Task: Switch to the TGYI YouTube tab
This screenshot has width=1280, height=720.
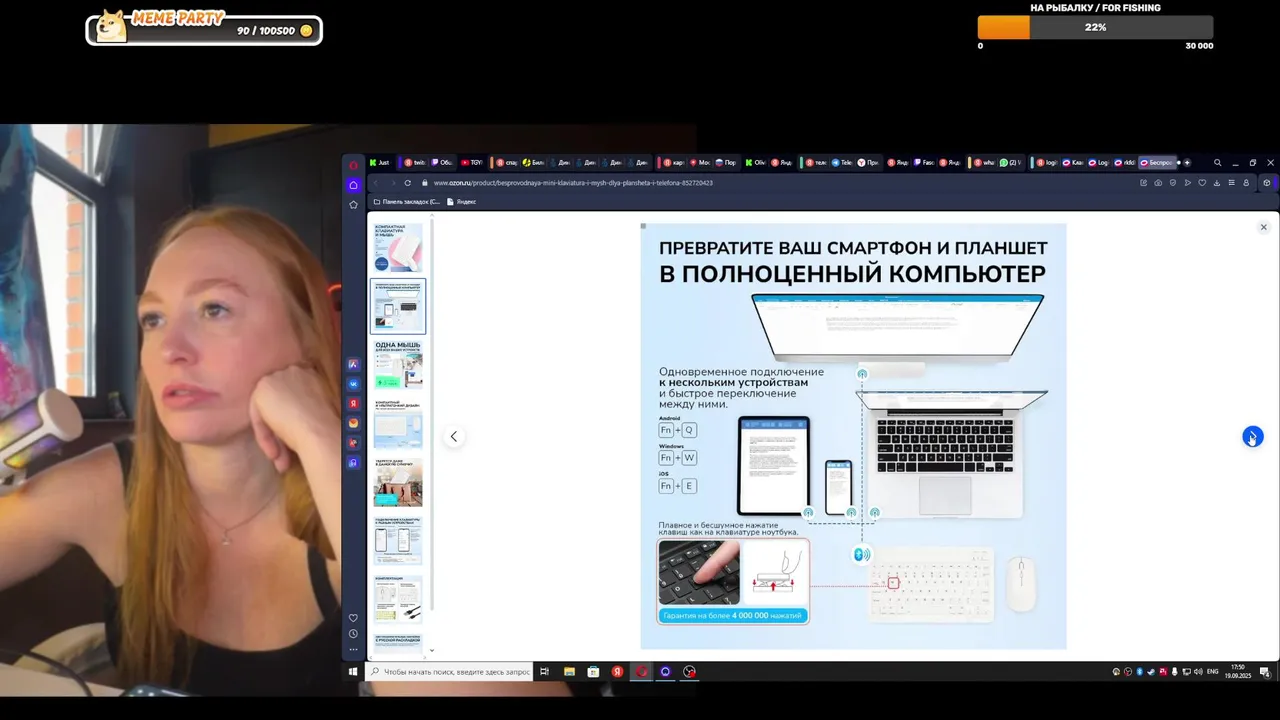Action: point(472,162)
